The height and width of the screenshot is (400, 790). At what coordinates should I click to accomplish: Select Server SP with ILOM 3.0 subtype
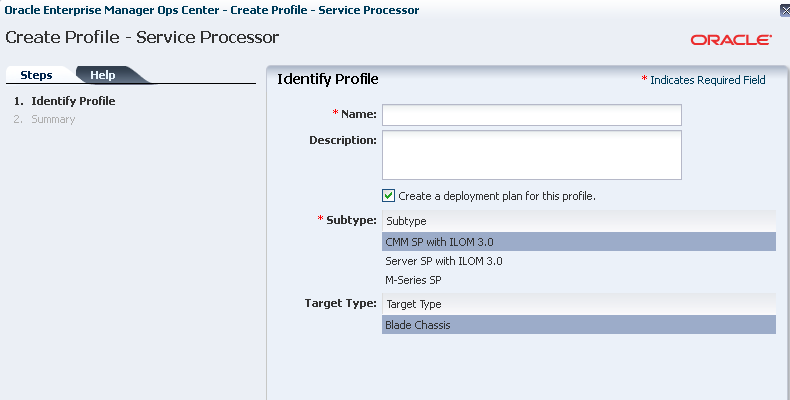coord(578,261)
